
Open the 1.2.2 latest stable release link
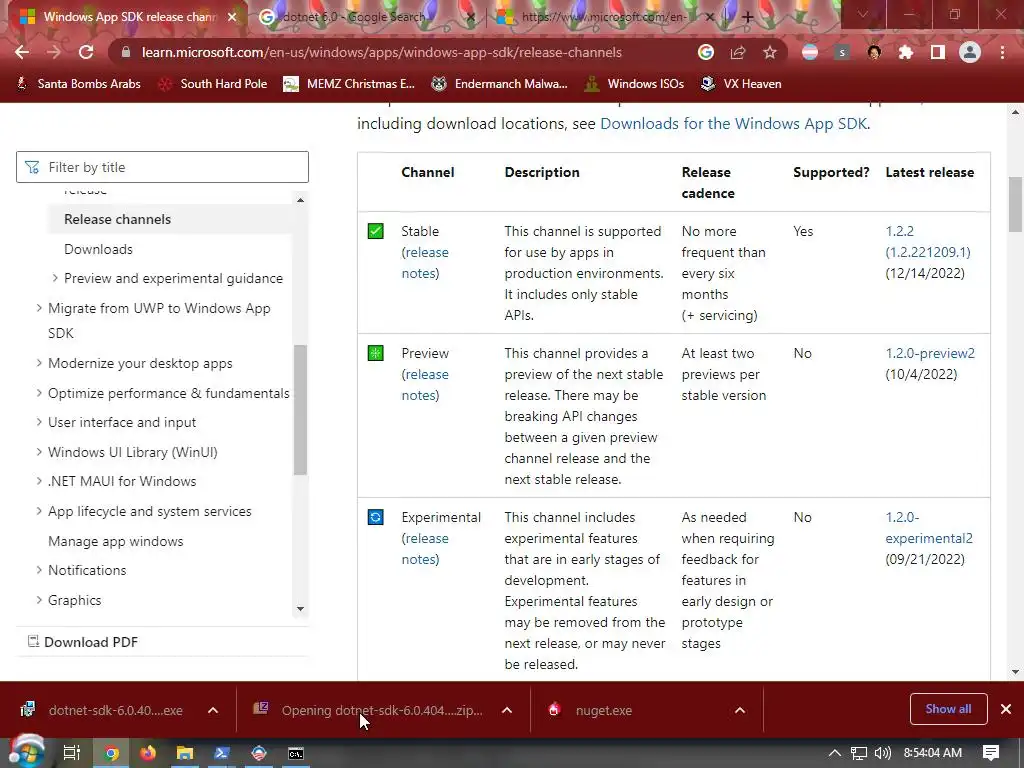click(927, 242)
